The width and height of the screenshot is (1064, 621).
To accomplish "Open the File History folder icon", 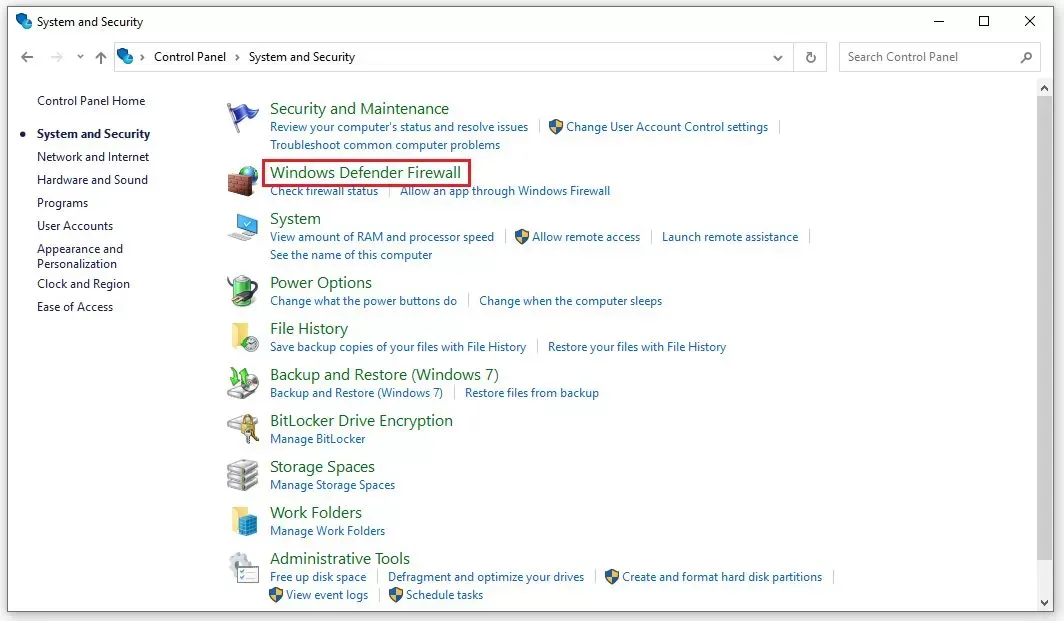I will tap(243, 337).
